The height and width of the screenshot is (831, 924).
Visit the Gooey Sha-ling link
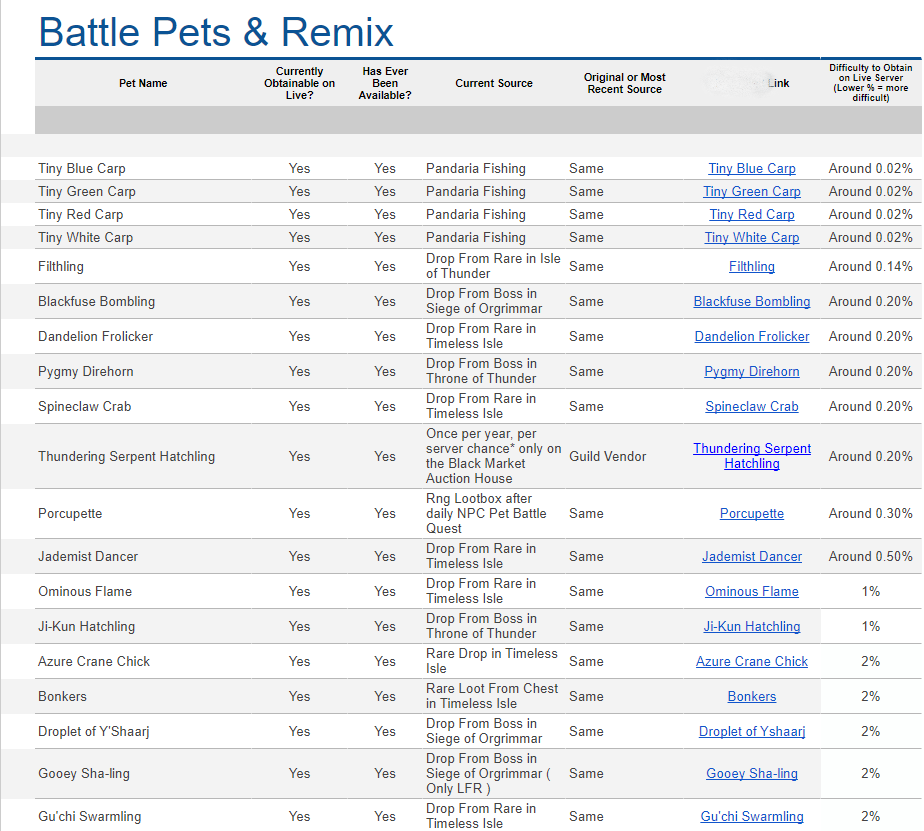click(751, 773)
